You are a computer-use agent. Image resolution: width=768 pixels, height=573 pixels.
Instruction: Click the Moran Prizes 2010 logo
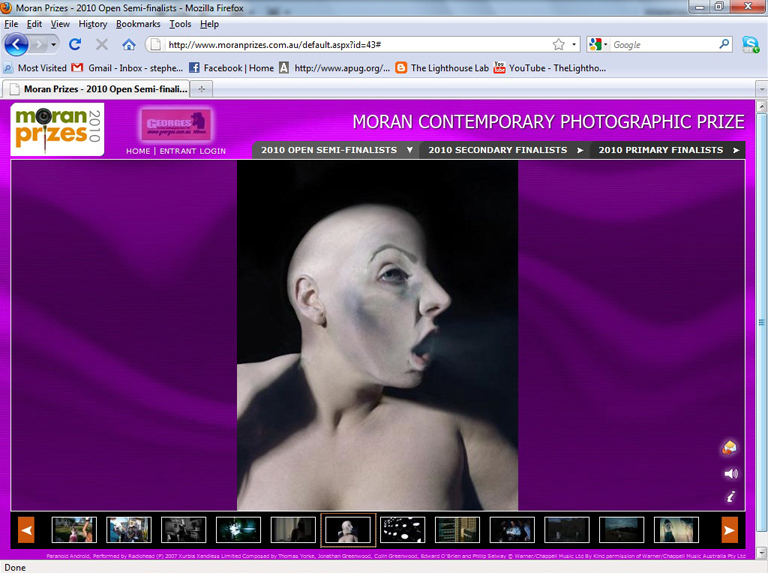[57, 129]
